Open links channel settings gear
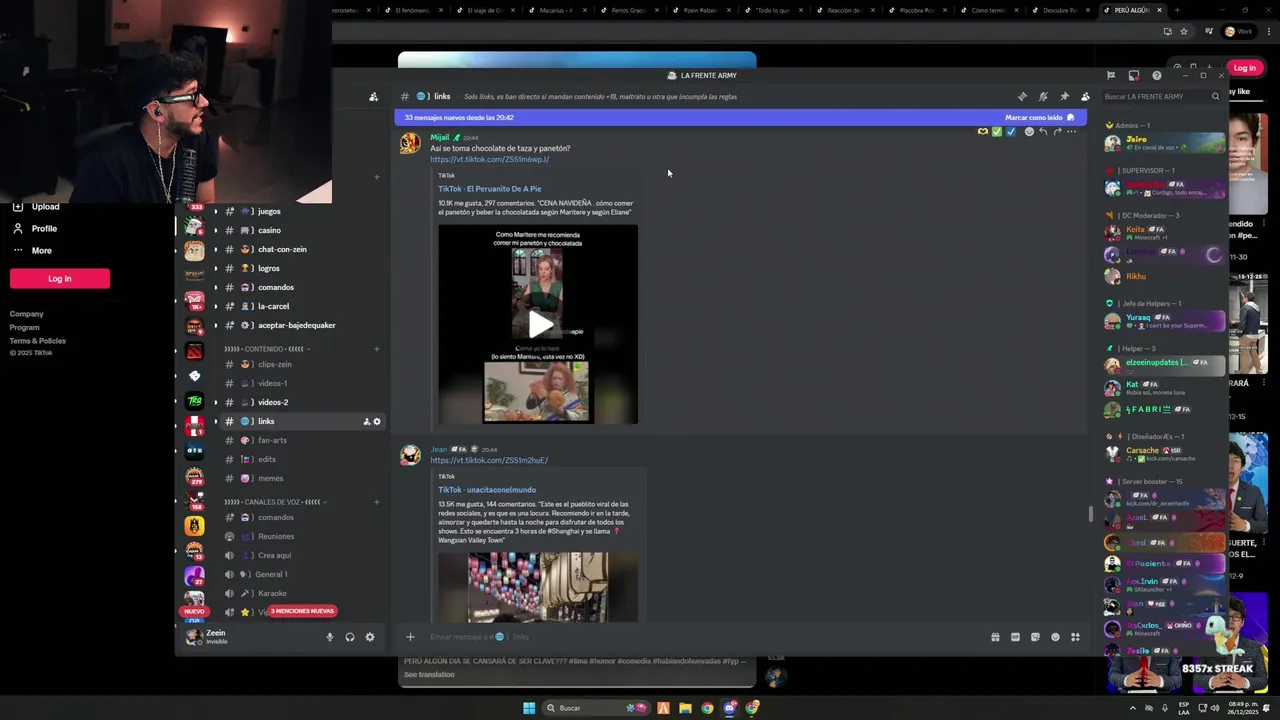Image resolution: width=1280 pixels, height=720 pixels. (x=377, y=421)
